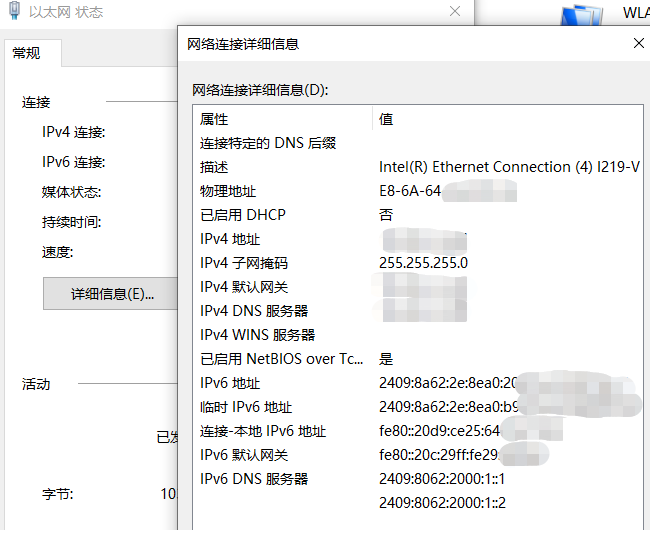The width and height of the screenshot is (650, 543).
Task: Close the 网络连接详细信息 dialog
Action: pos(639,43)
